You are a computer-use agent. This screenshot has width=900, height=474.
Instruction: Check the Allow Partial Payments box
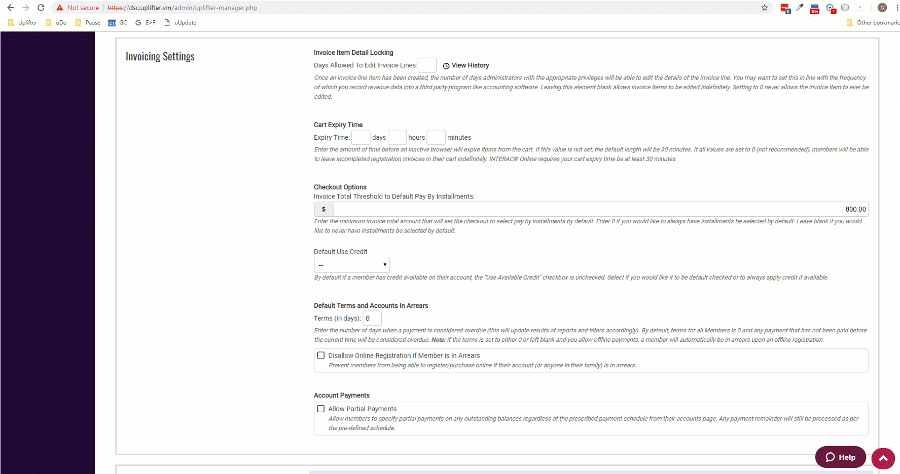[321, 408]
